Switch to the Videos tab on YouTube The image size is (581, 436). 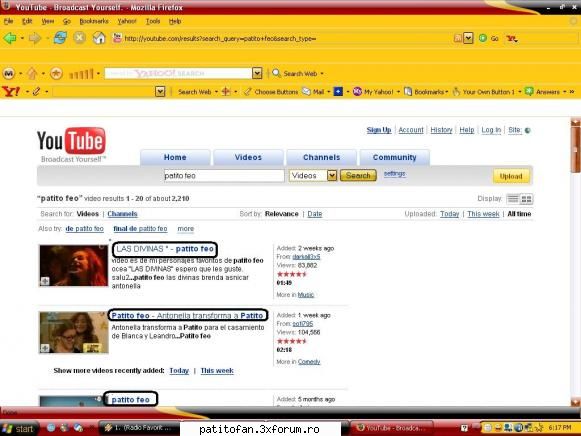point(248,157)
